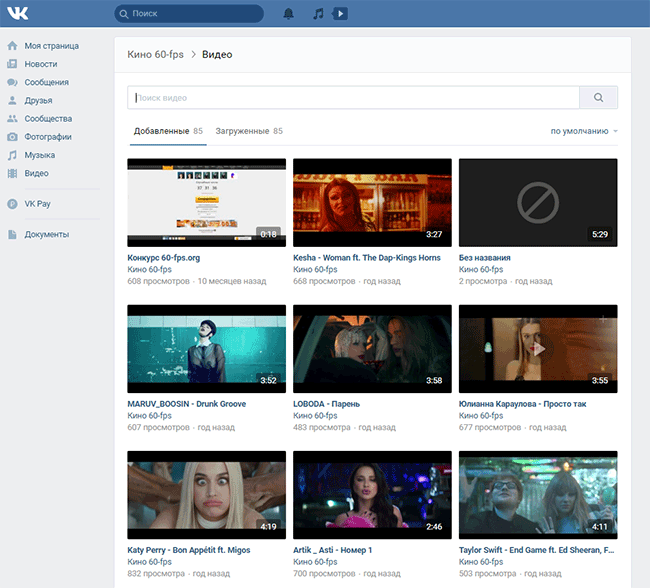Click the add plus icon on Юлианна Караулова thumbnail
The width and height of the screenshot is (650, 588).
point(603,319)
